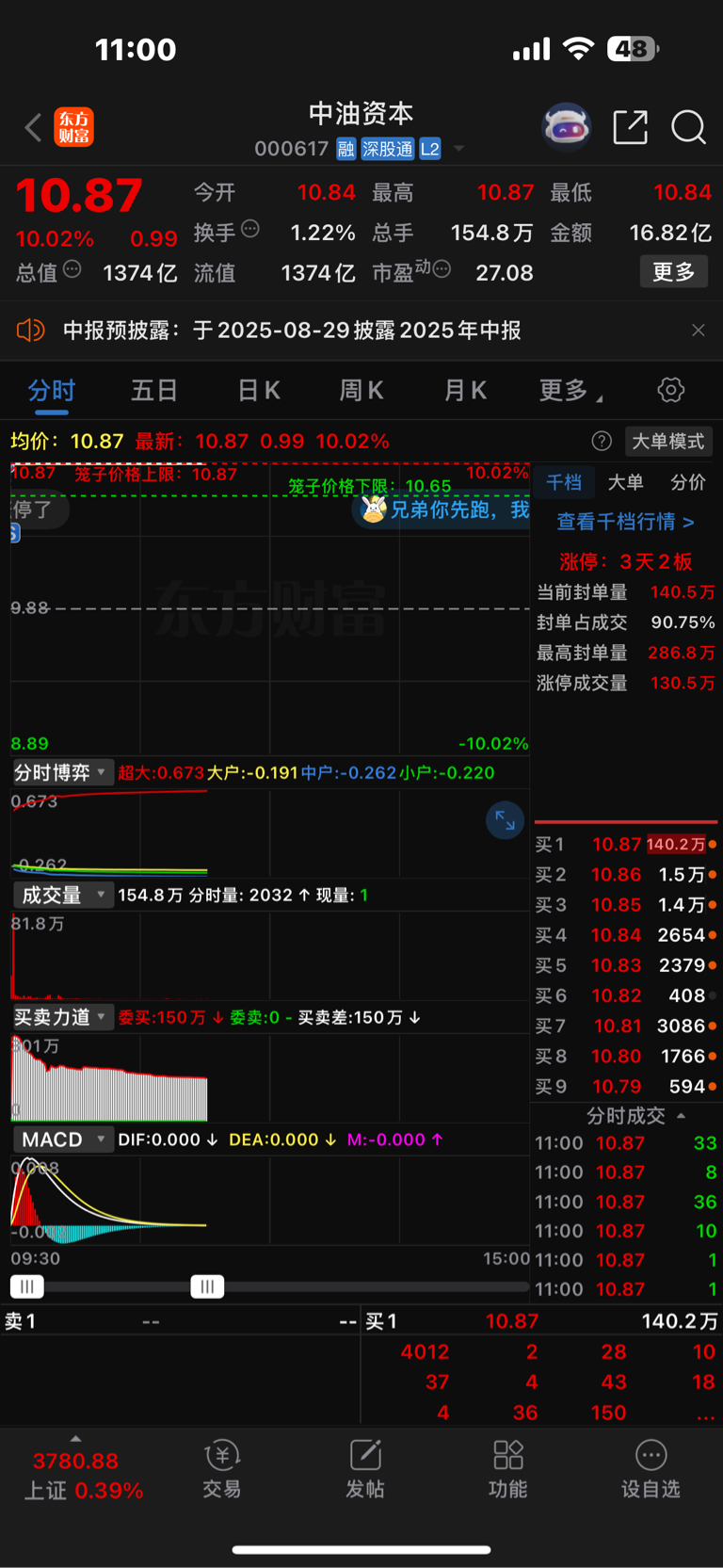
Task: Tap the question mark help icon
Action: (602, 441)
